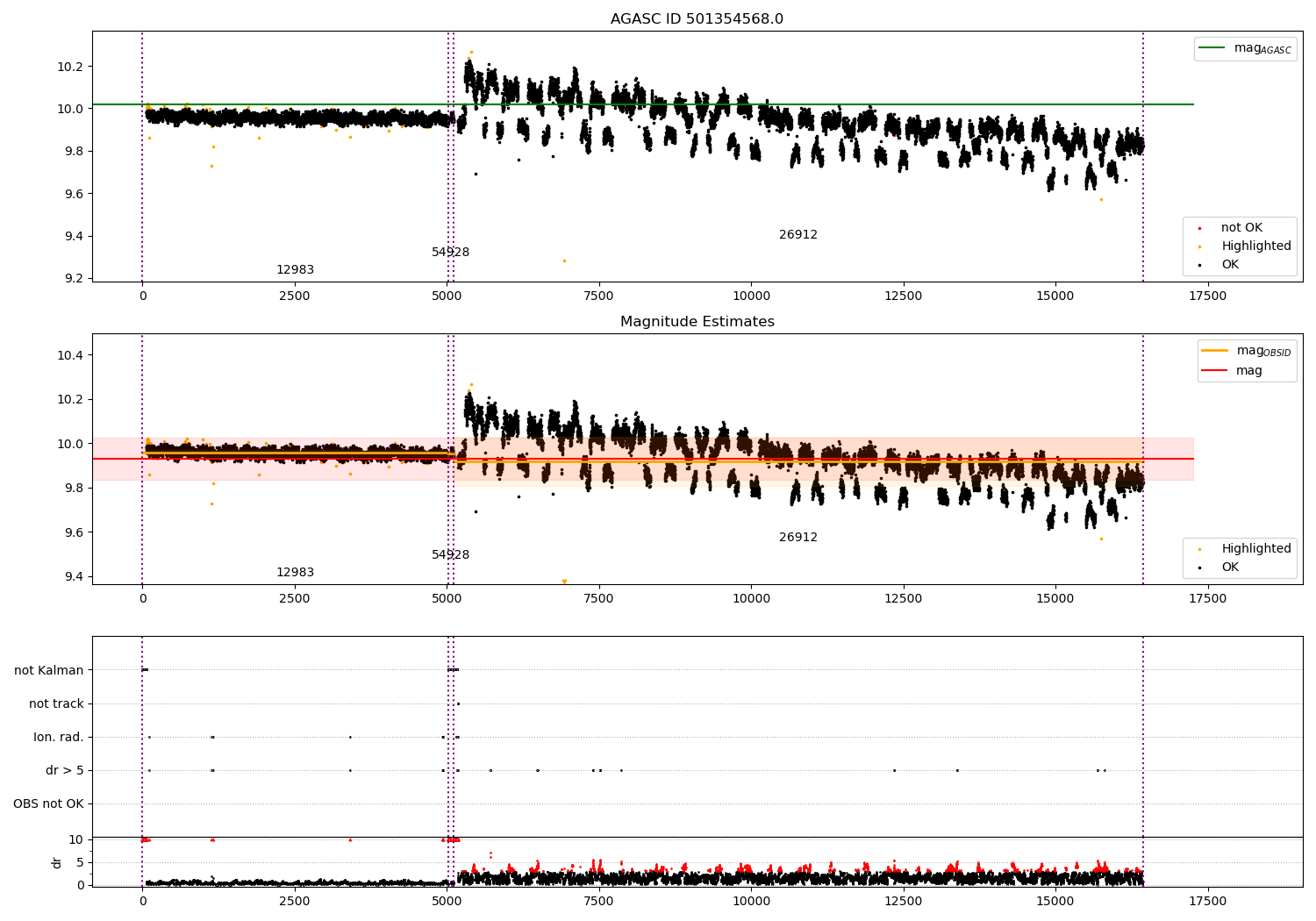Click the "7500" x-axis tick in the top plot
1316x921 pixels.
[x=599, y=296]
